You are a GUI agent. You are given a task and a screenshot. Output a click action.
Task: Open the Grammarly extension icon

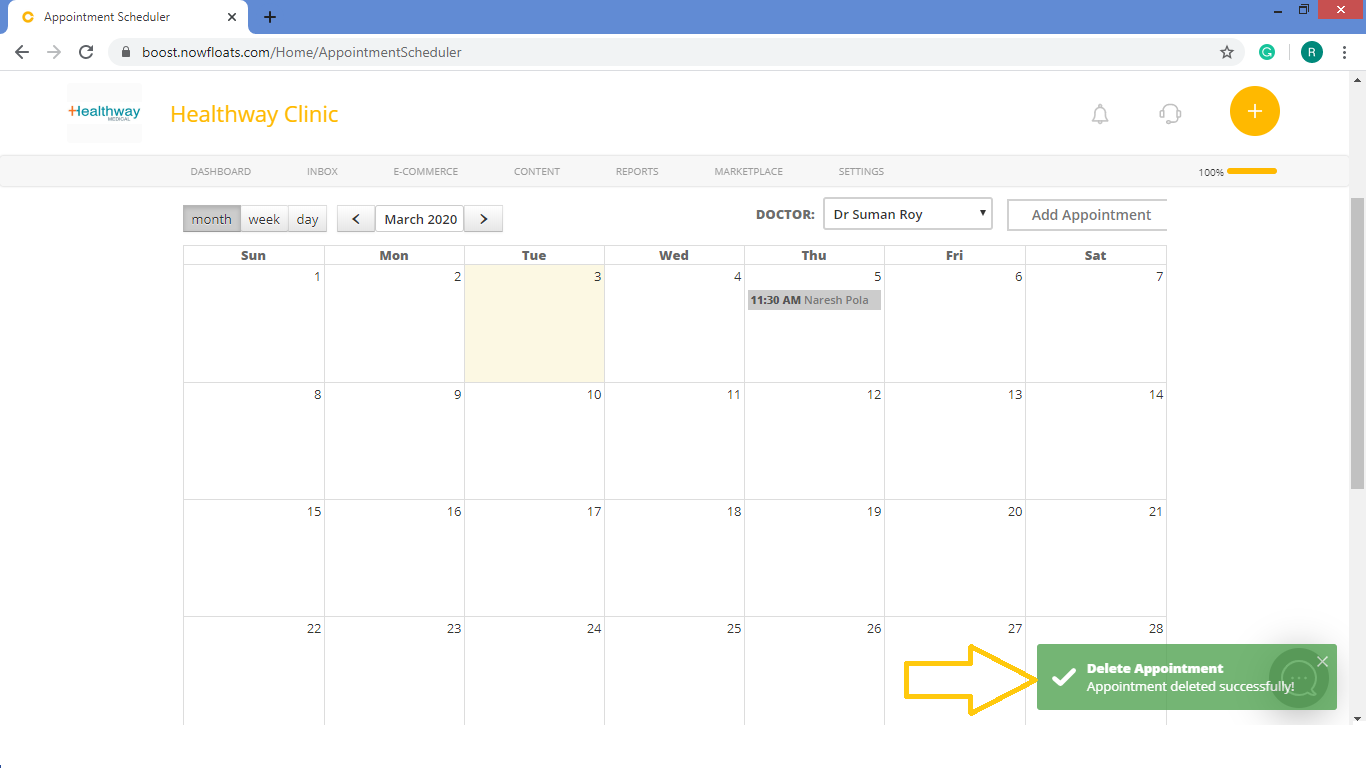pos(1267,52)
